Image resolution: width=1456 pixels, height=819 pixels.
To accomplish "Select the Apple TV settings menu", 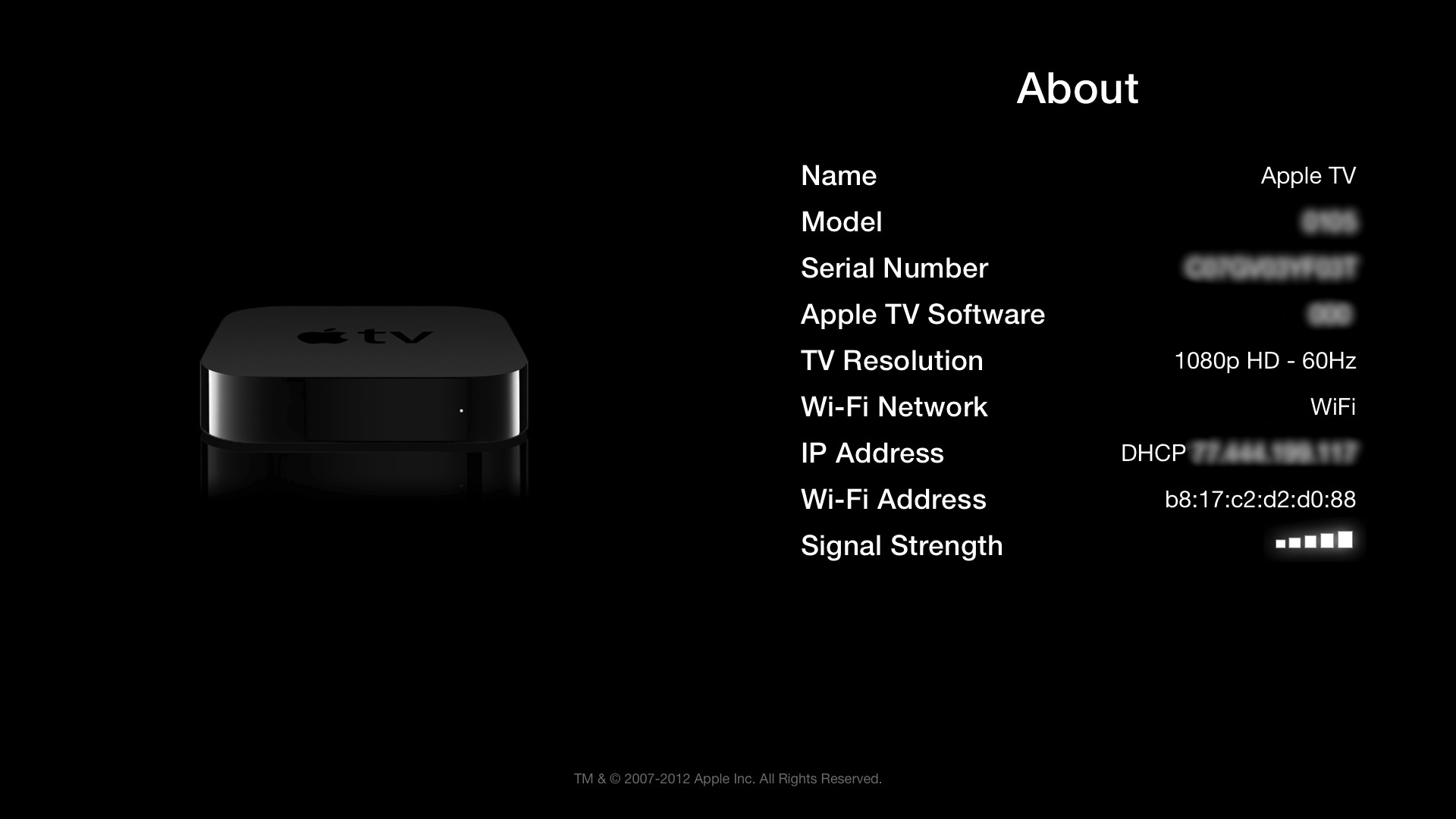I will 1077,360.
